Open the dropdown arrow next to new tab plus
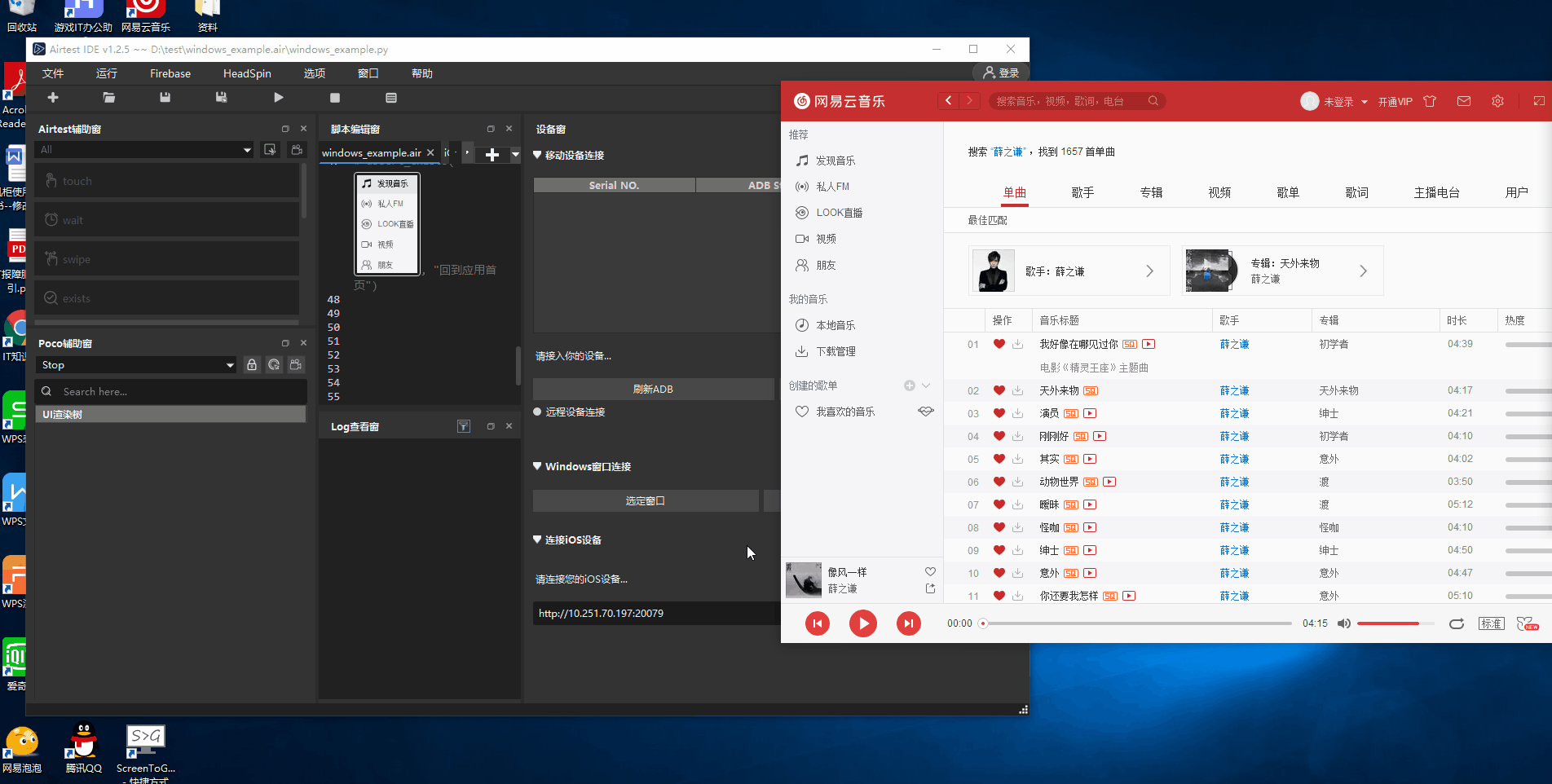1552x784 pixels. click(515, 154)
